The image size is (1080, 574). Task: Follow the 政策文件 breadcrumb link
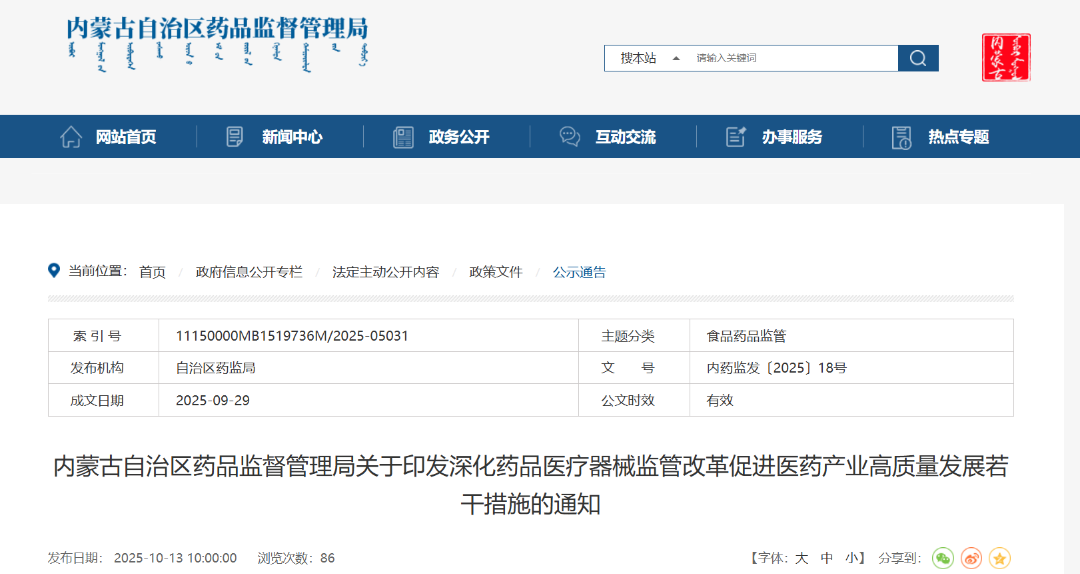(496, 272)
